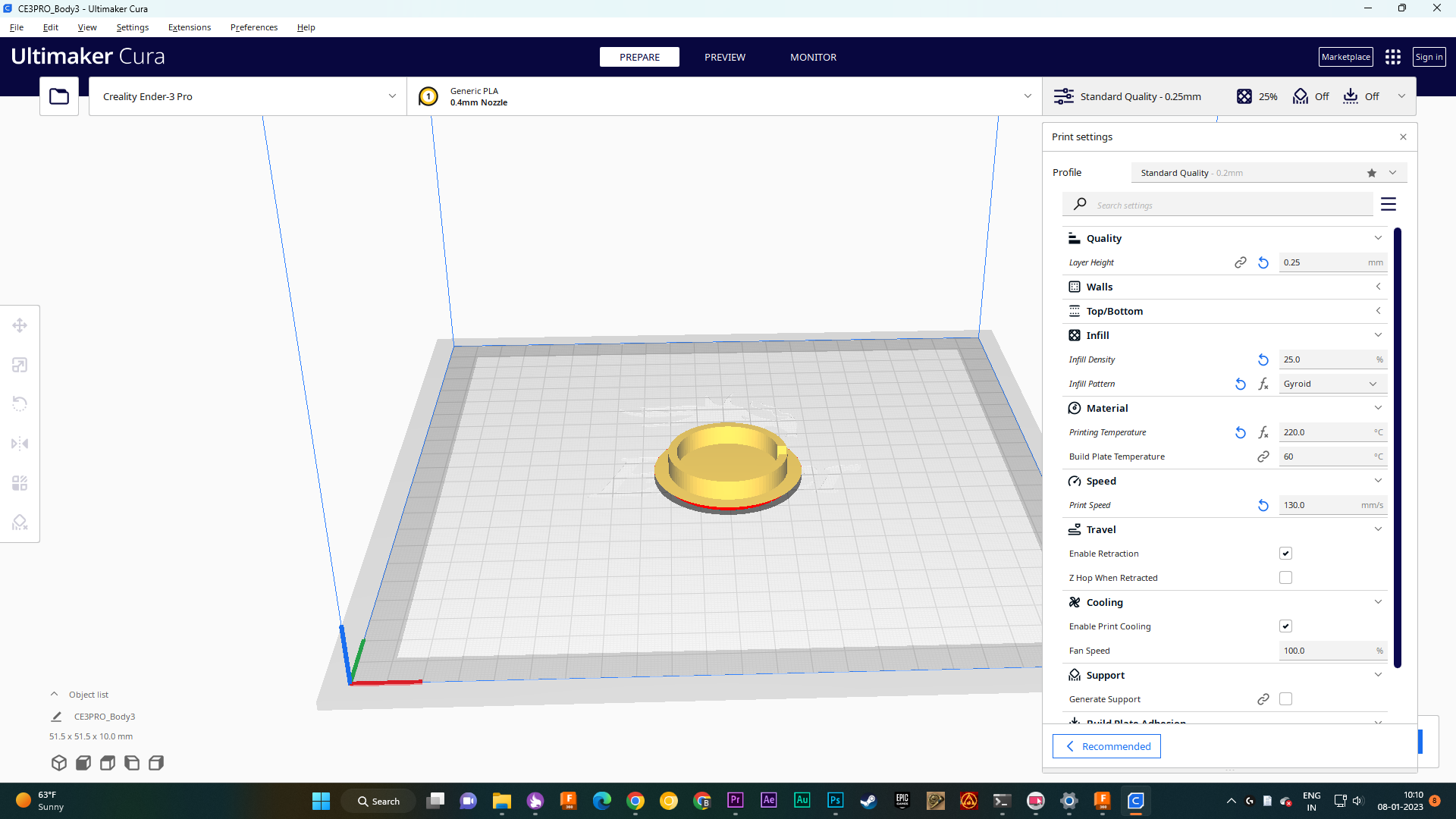Click the Marketplace button
Image resolution: width=1456 pixels, height=819 pixels.
pos(1345,57)
